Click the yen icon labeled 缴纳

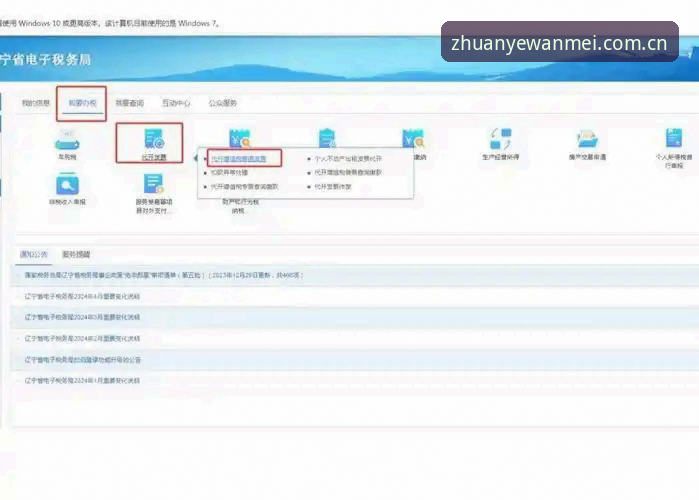413,139
